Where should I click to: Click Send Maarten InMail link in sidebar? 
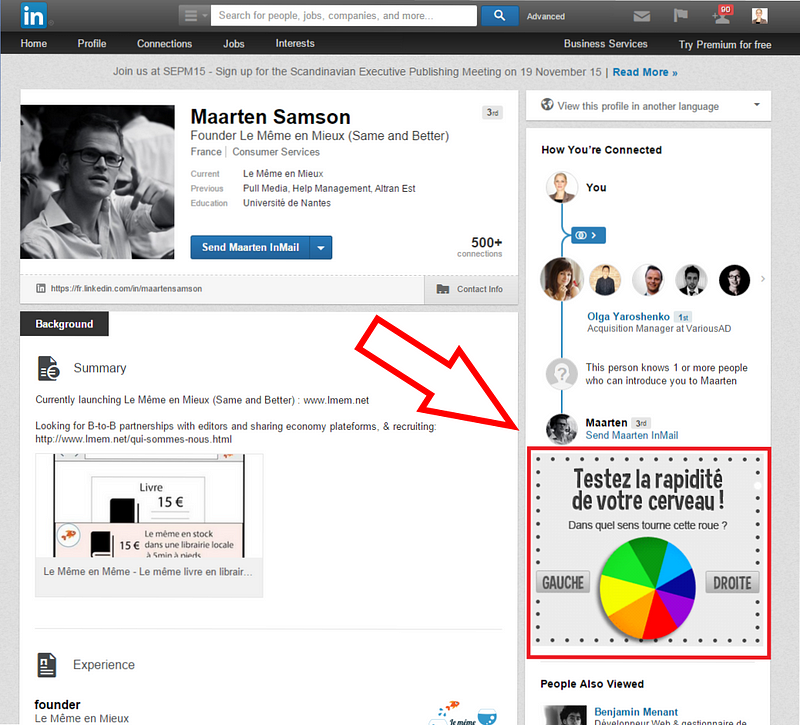[x=632, y=435]
